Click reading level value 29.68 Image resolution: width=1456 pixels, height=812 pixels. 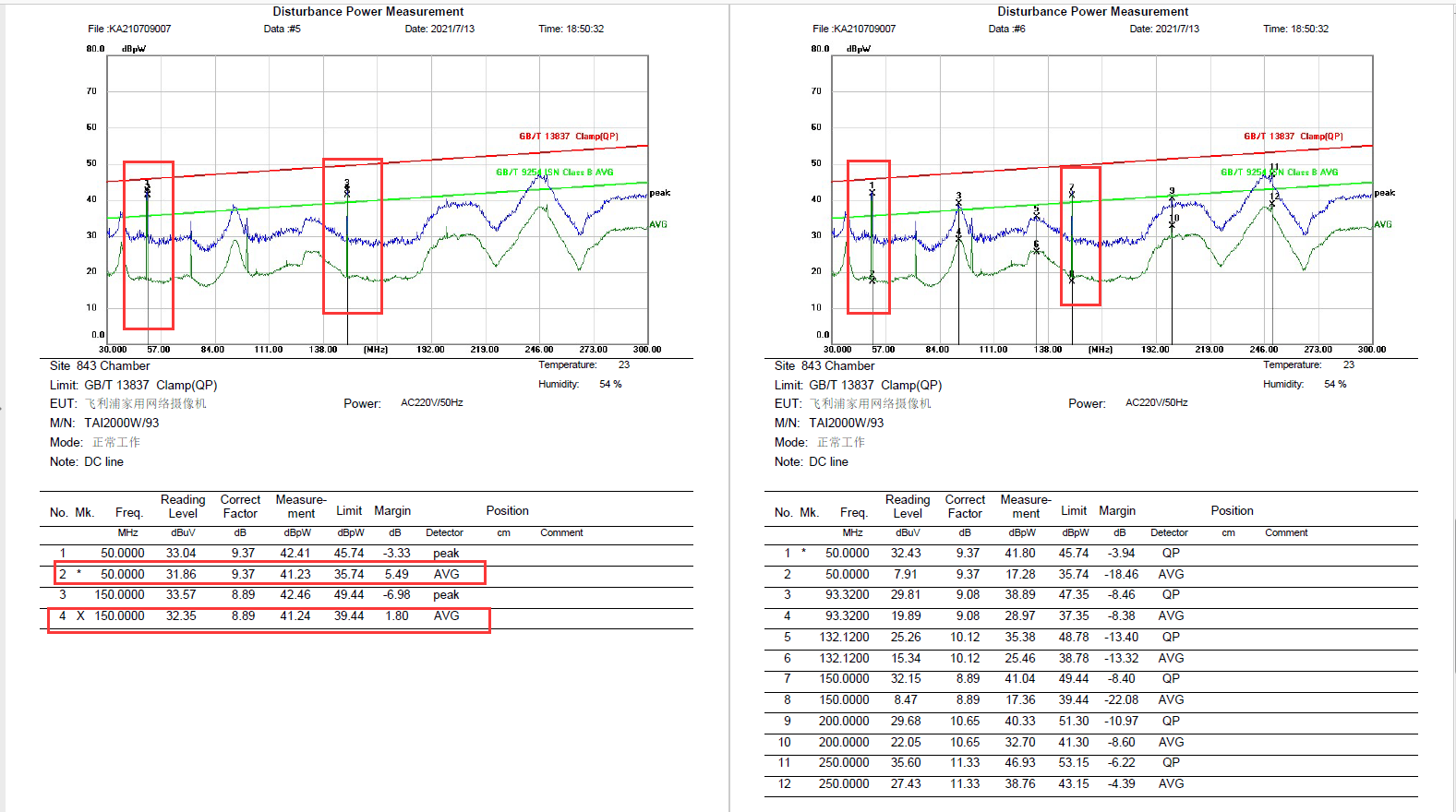(906, 721)
